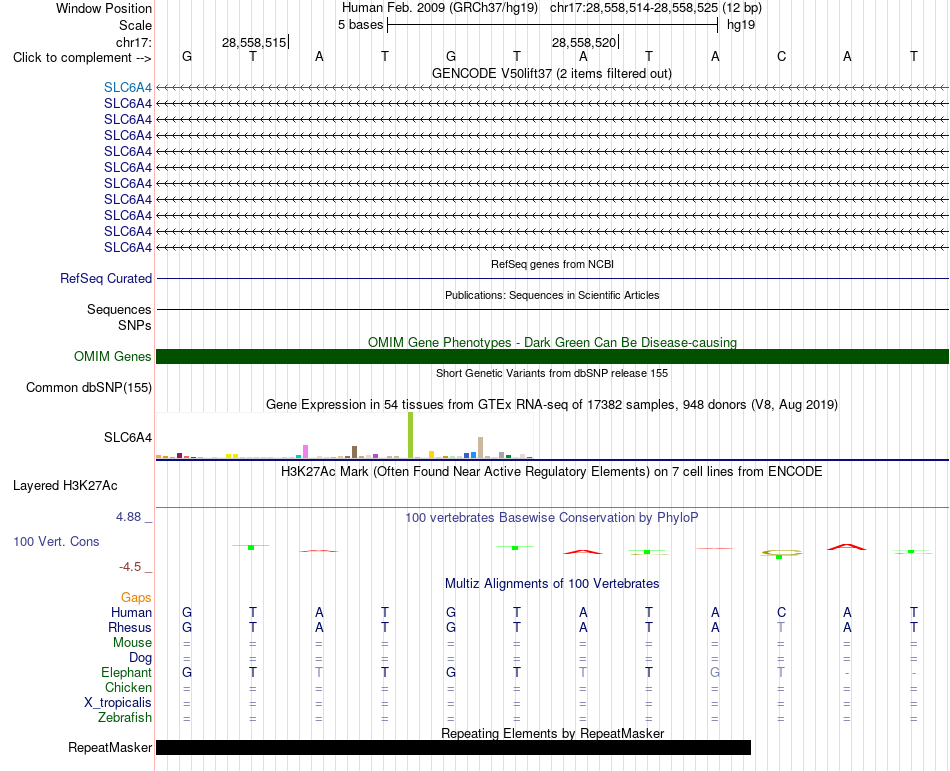Open 'H3K27Ac Mark' ENCODE track title
The height and width of the screenshot is (771, 950).
point(552,472)
